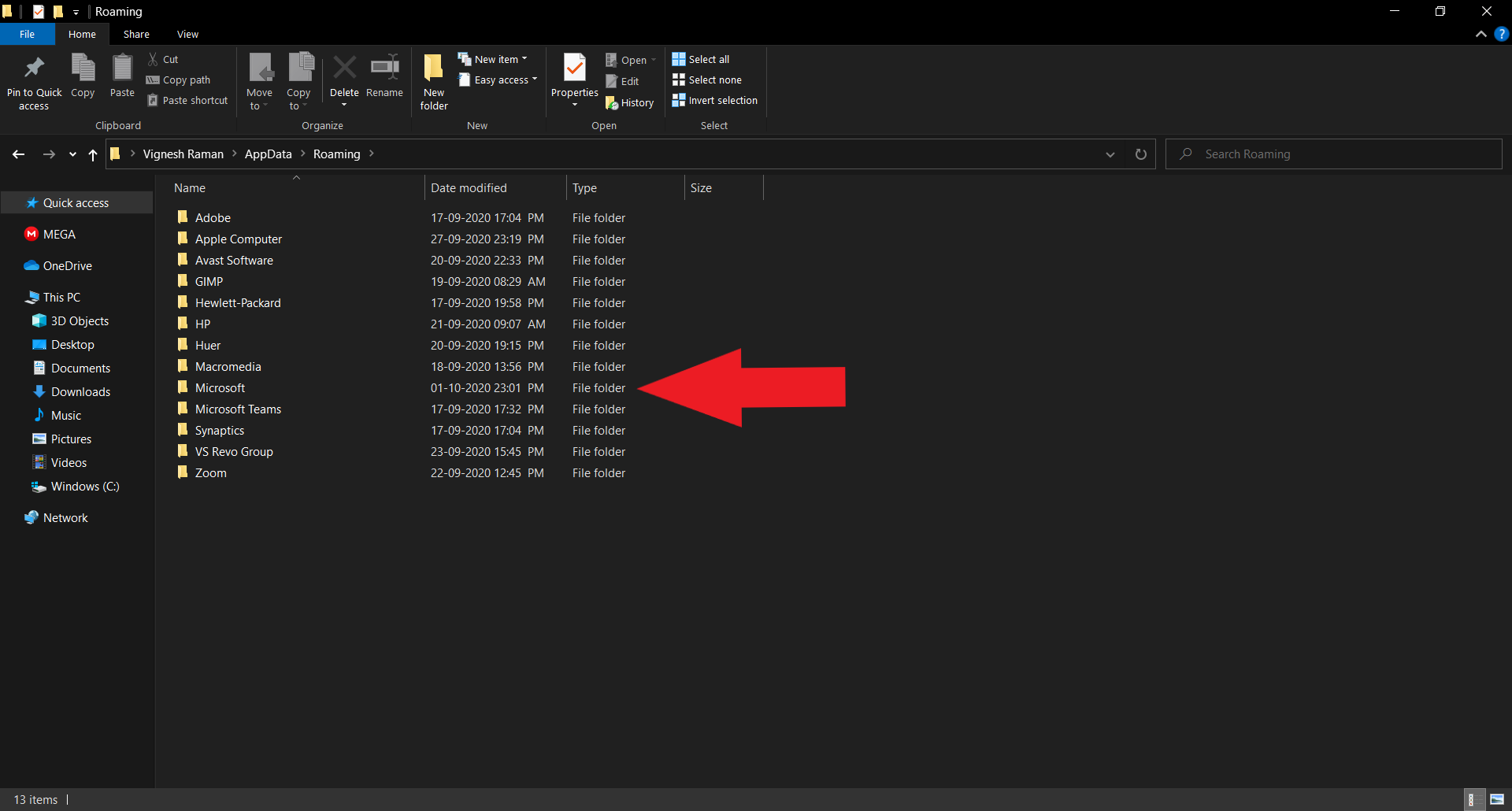1512x811 pixels.
Task: Open the Help question mark icon
Action: tap(1502, 34)
